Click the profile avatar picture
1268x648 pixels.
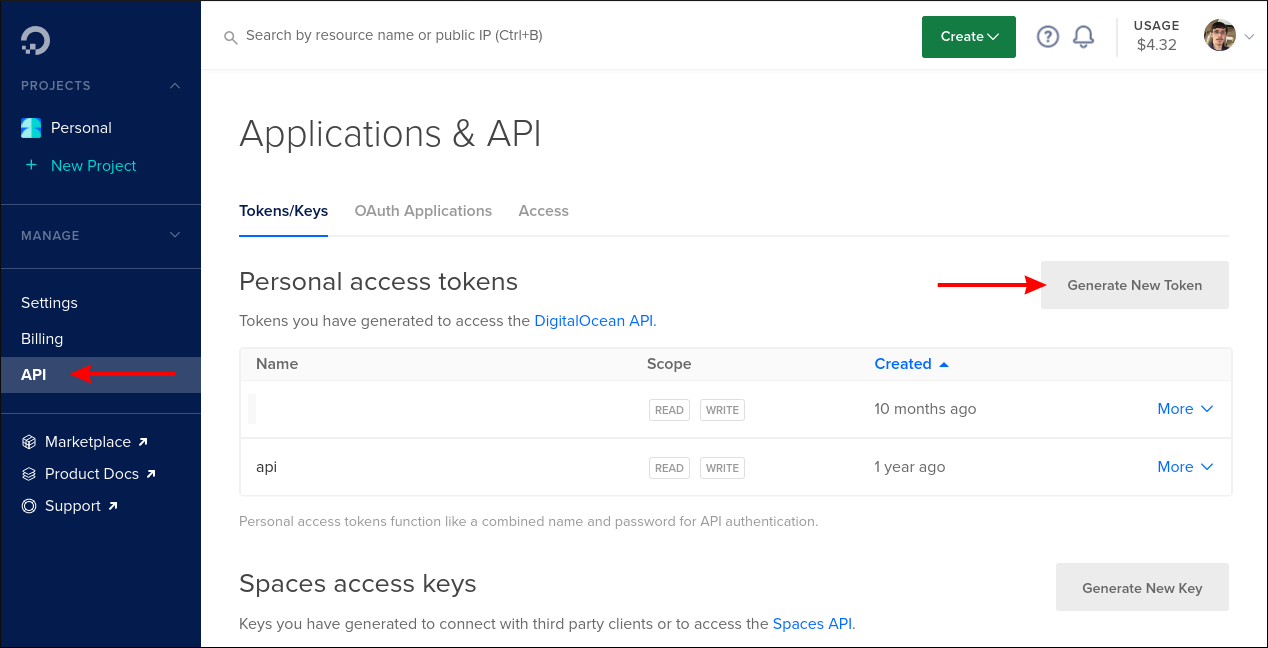[1219, 35]
